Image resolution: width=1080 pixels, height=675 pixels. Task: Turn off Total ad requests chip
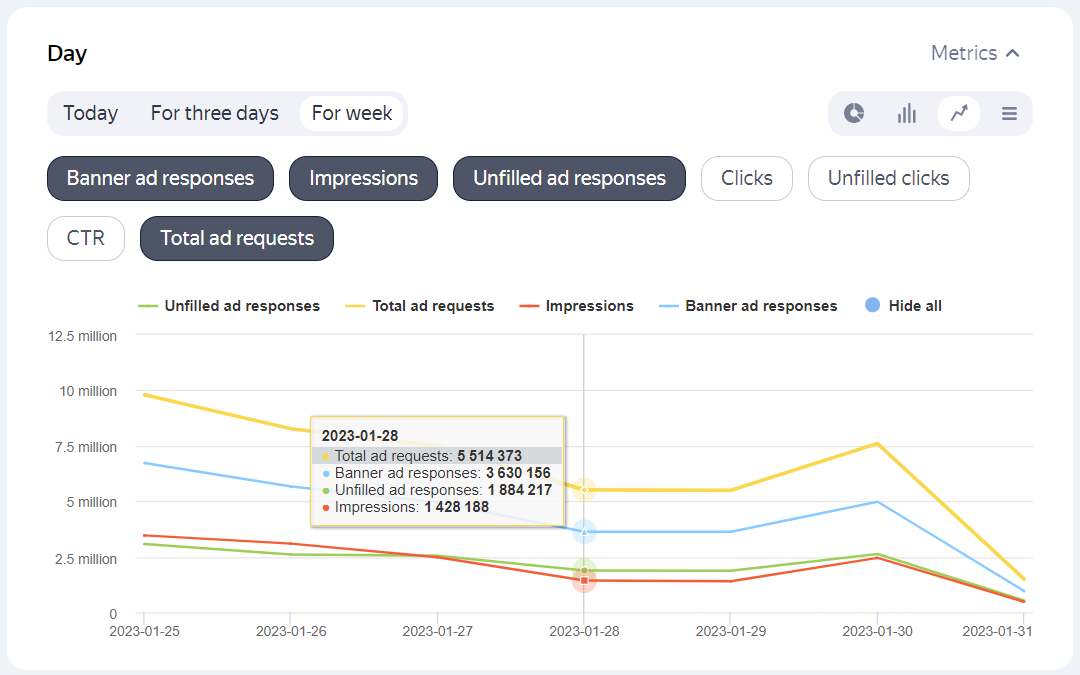click(x=237, y=238)
